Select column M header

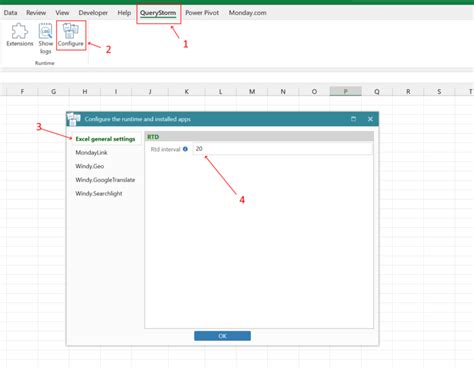click(252, 91)
